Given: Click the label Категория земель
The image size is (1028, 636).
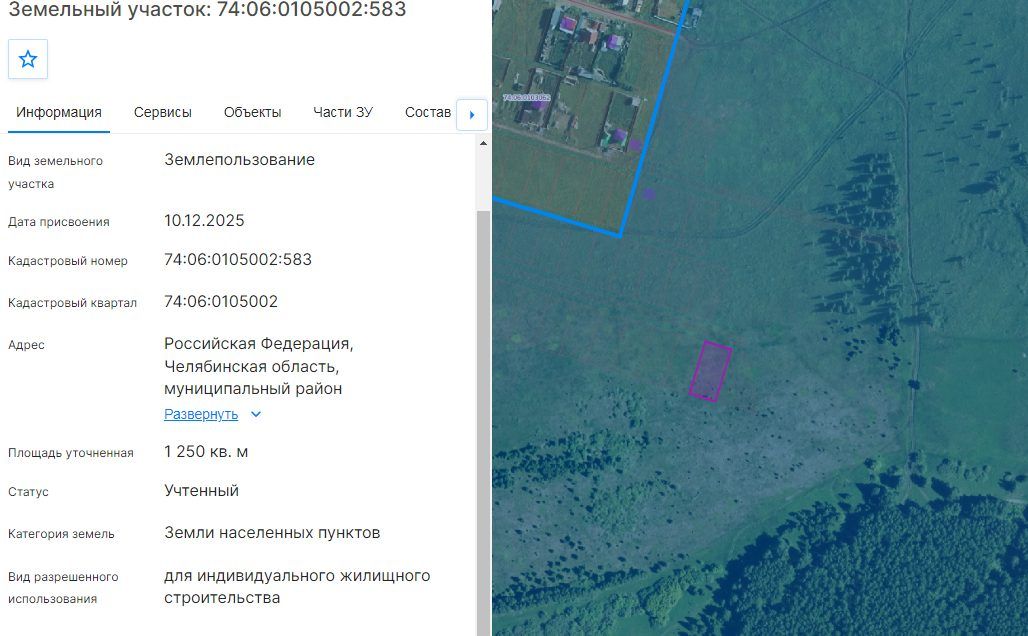Looking at the screenshot, I should [61, 534].
